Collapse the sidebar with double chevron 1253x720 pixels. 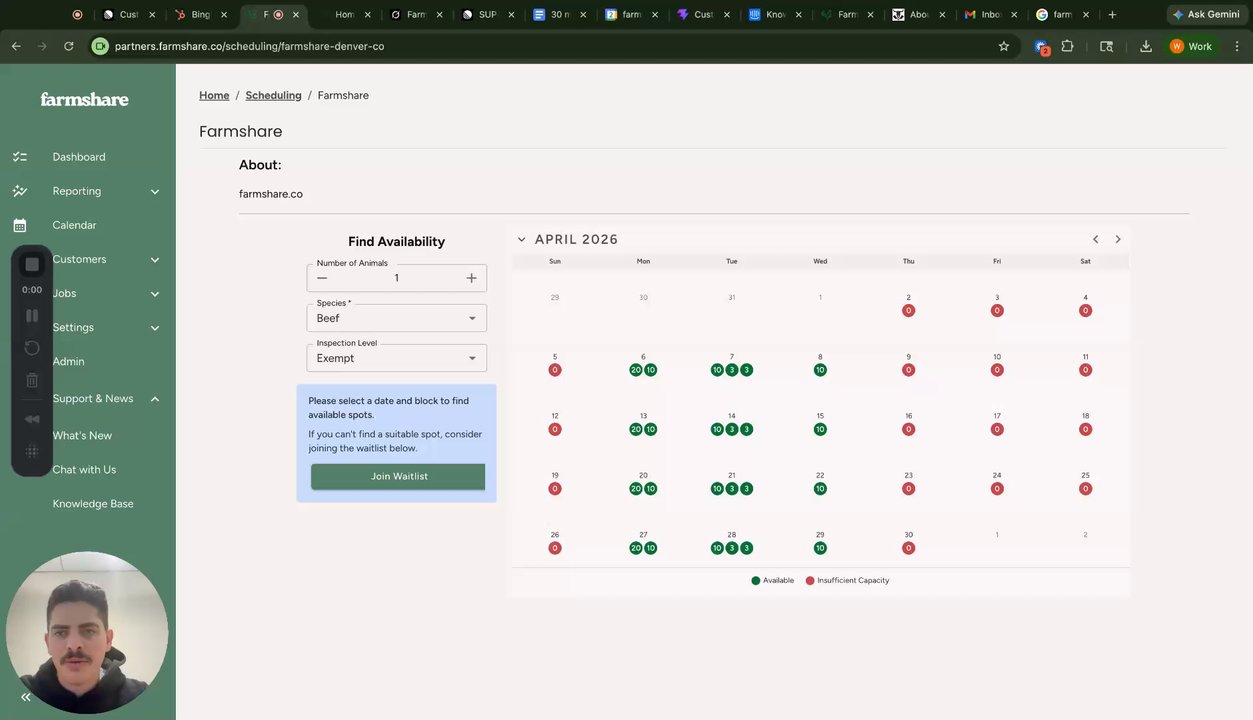[26, 697]
